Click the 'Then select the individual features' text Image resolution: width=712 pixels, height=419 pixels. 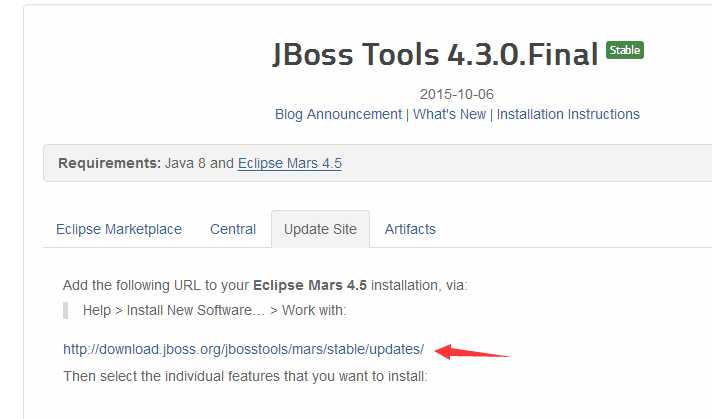(245, 376)
